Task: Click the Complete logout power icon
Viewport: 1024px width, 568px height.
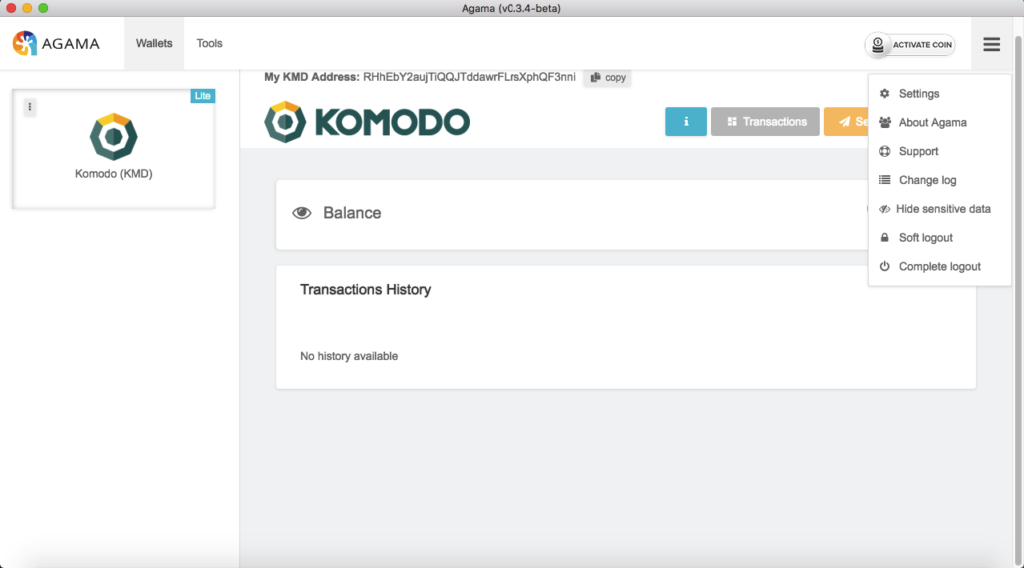Action: click(884, 266)
